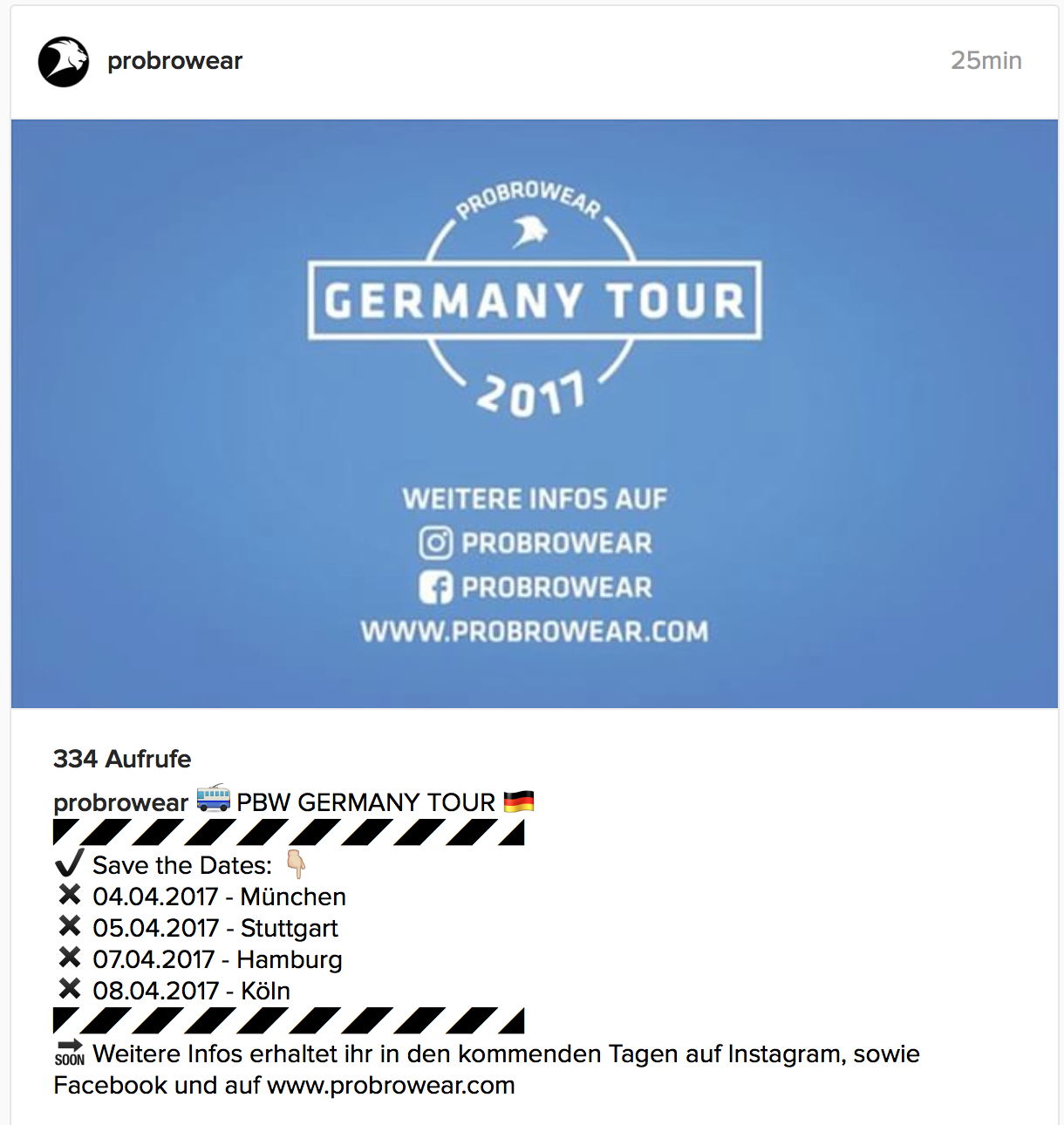
Task: Play the Germany Tour 2017 video
Action: pyautogui.click(x=535, y=413)
